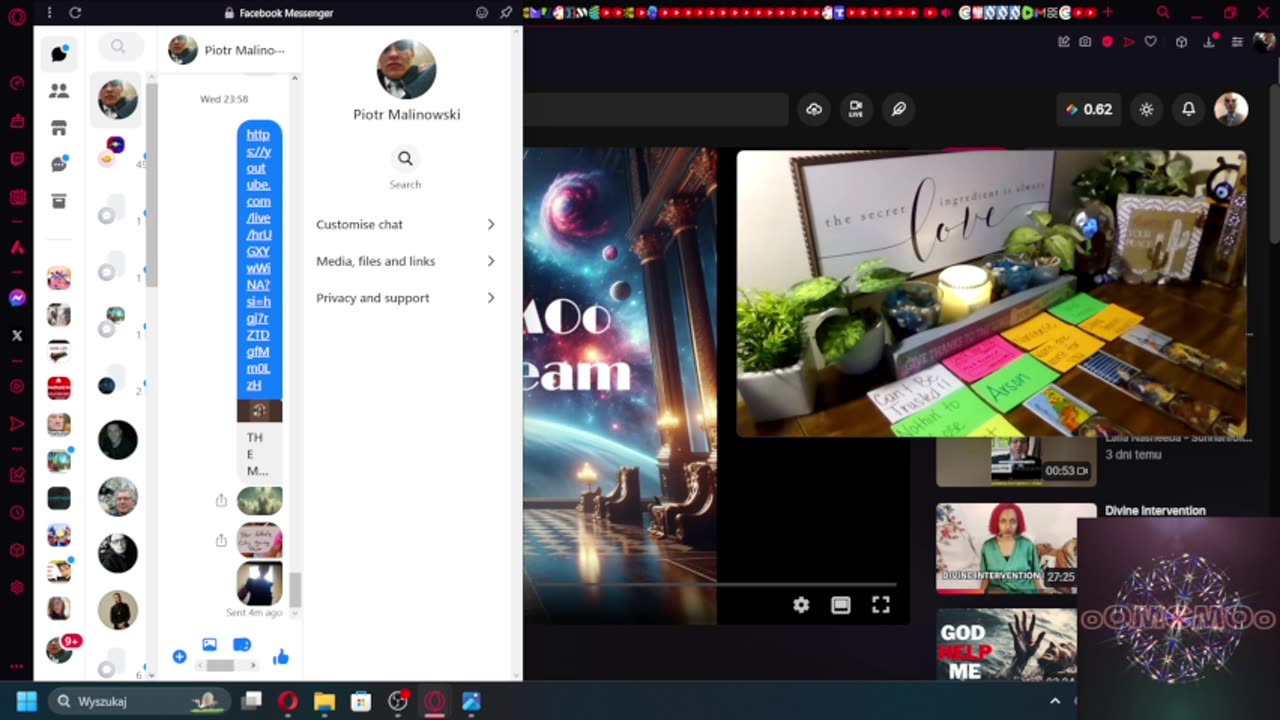Open Windows Start button
Screen dimensions: 1280x720
tap(26, 701)
